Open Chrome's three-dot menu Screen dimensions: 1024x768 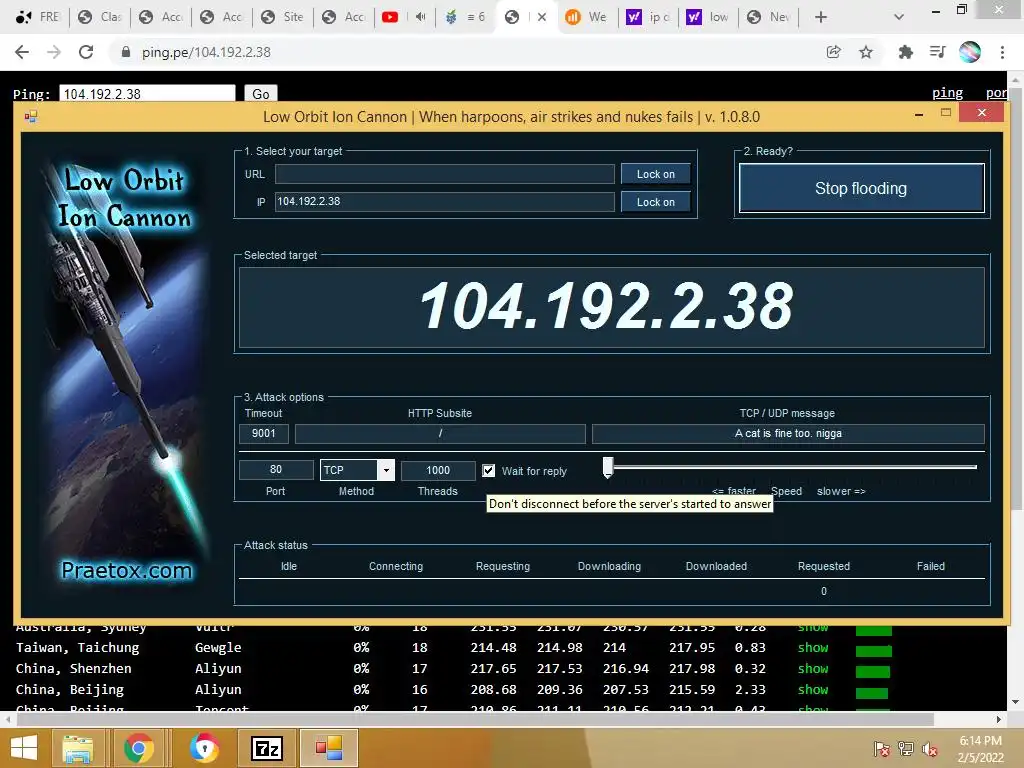[1002, 52]
